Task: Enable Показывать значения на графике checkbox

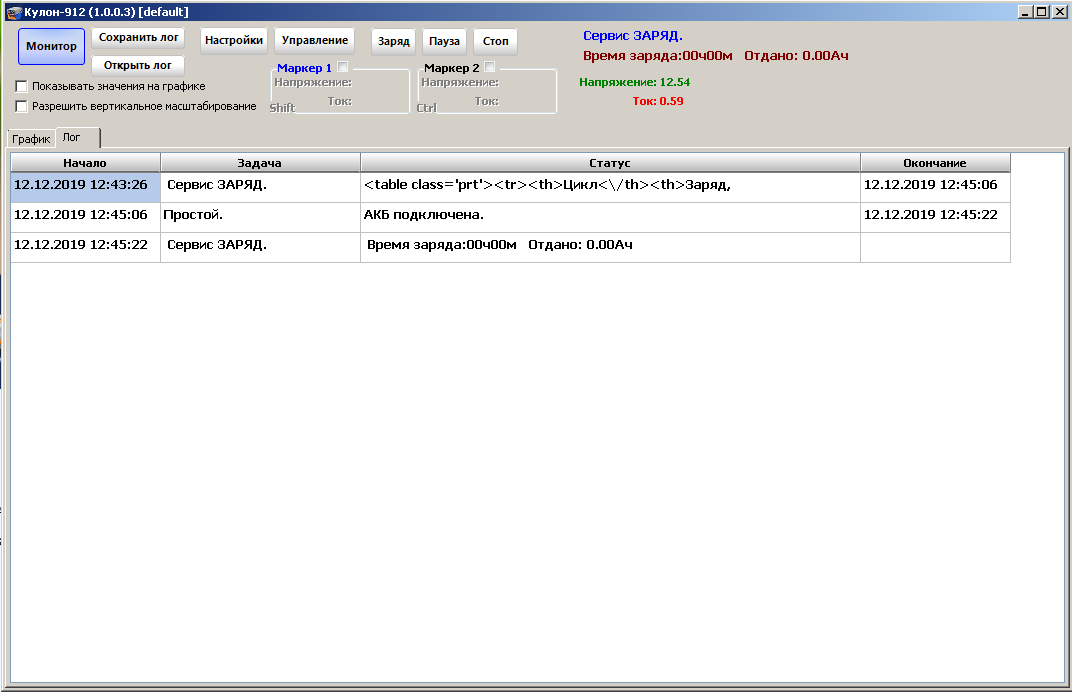Action: [x=22, y=87]
